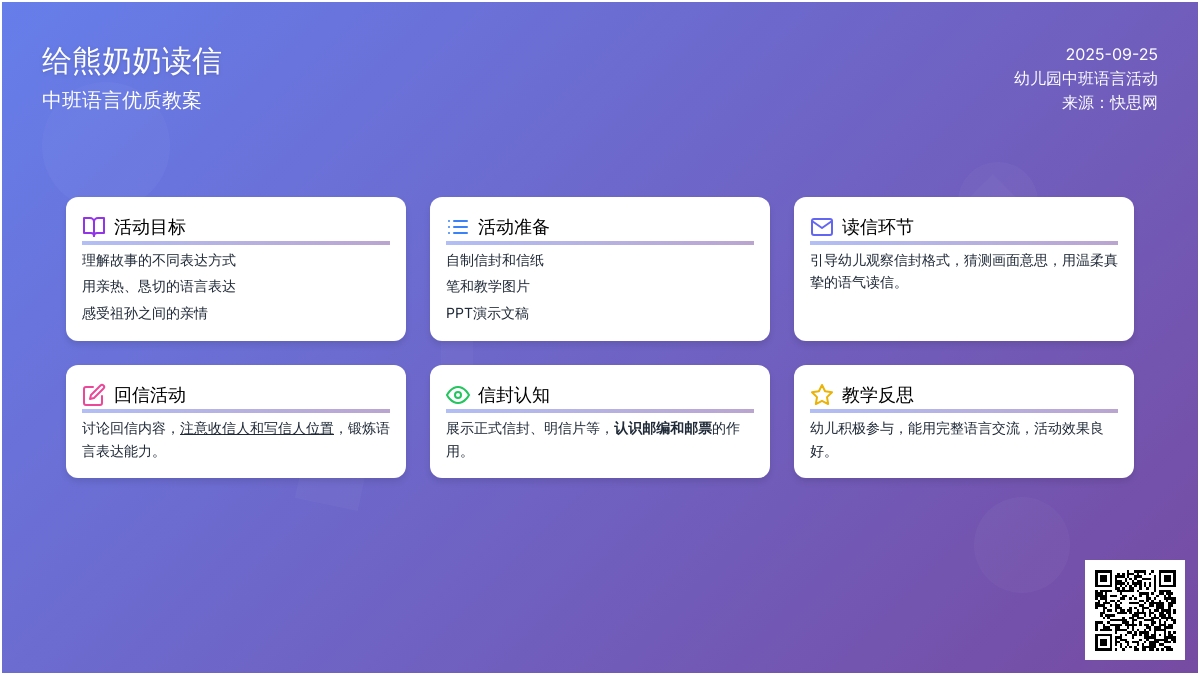Click the 读信环节 card heading
This screenshot has height=675, width=1200.
(x=878, y=227)
